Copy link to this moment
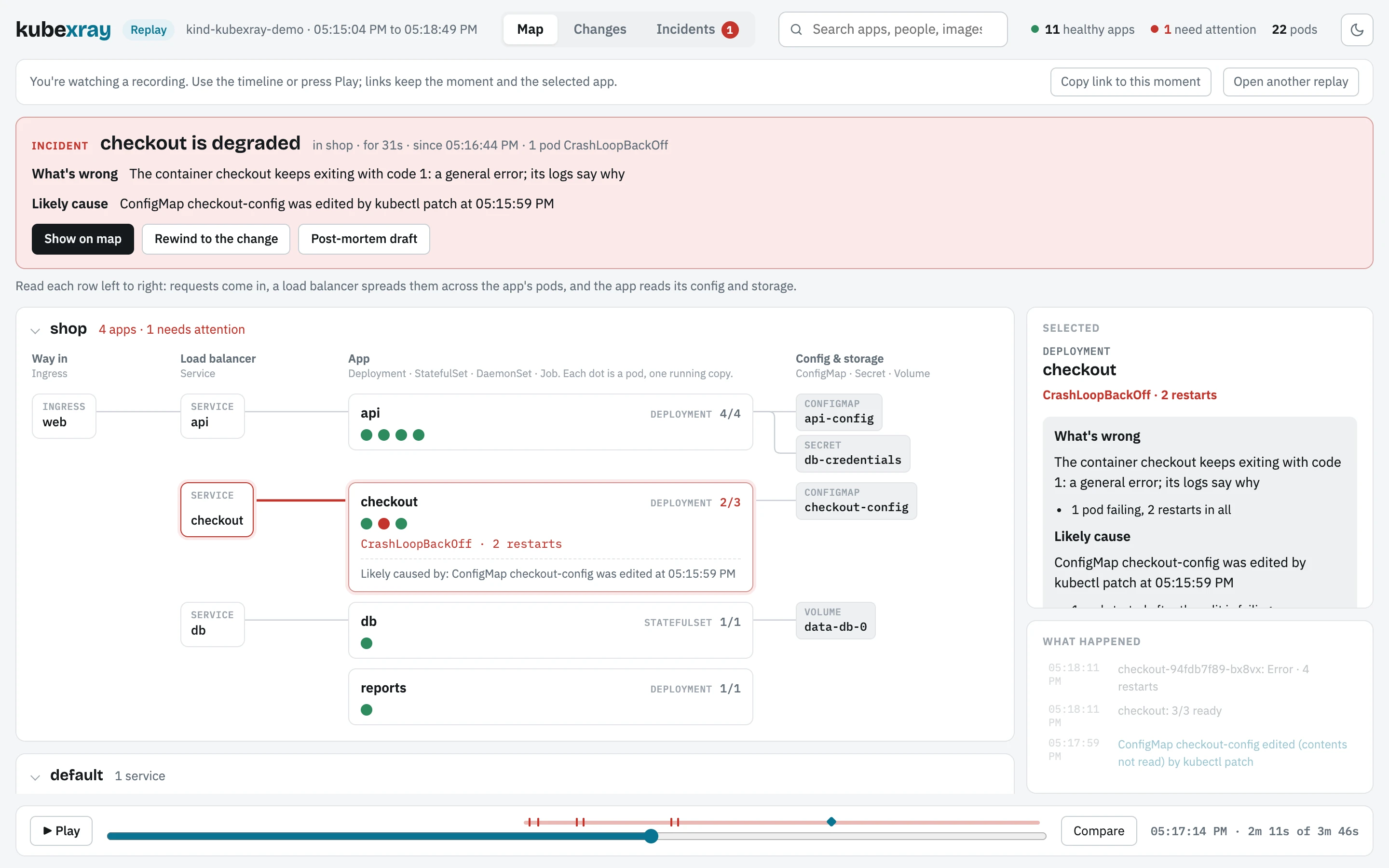The height and width of the screenshot is (868, 1389). [x=1130, y=81]
